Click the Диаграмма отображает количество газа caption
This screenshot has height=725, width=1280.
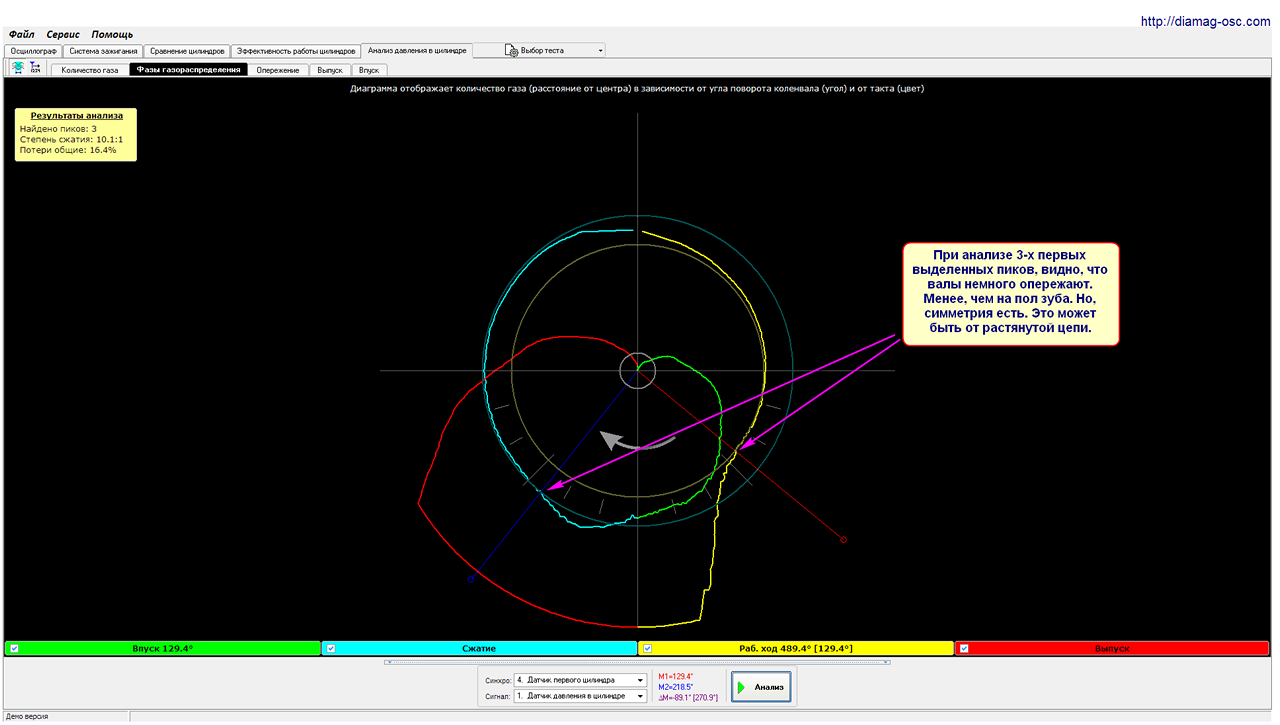pyautogui.click(x=637, y=89)
